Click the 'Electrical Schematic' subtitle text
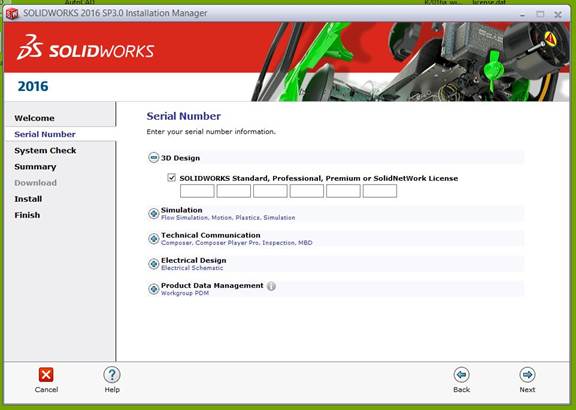Image resolution: width=576 pixels, height=410 pixels. [192, 268]
